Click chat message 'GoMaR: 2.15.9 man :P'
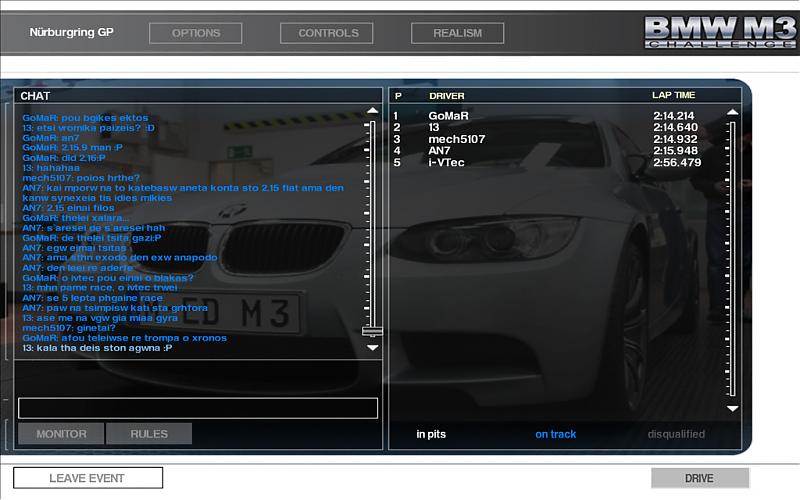800x500 pixels. [x=72, y=148]
